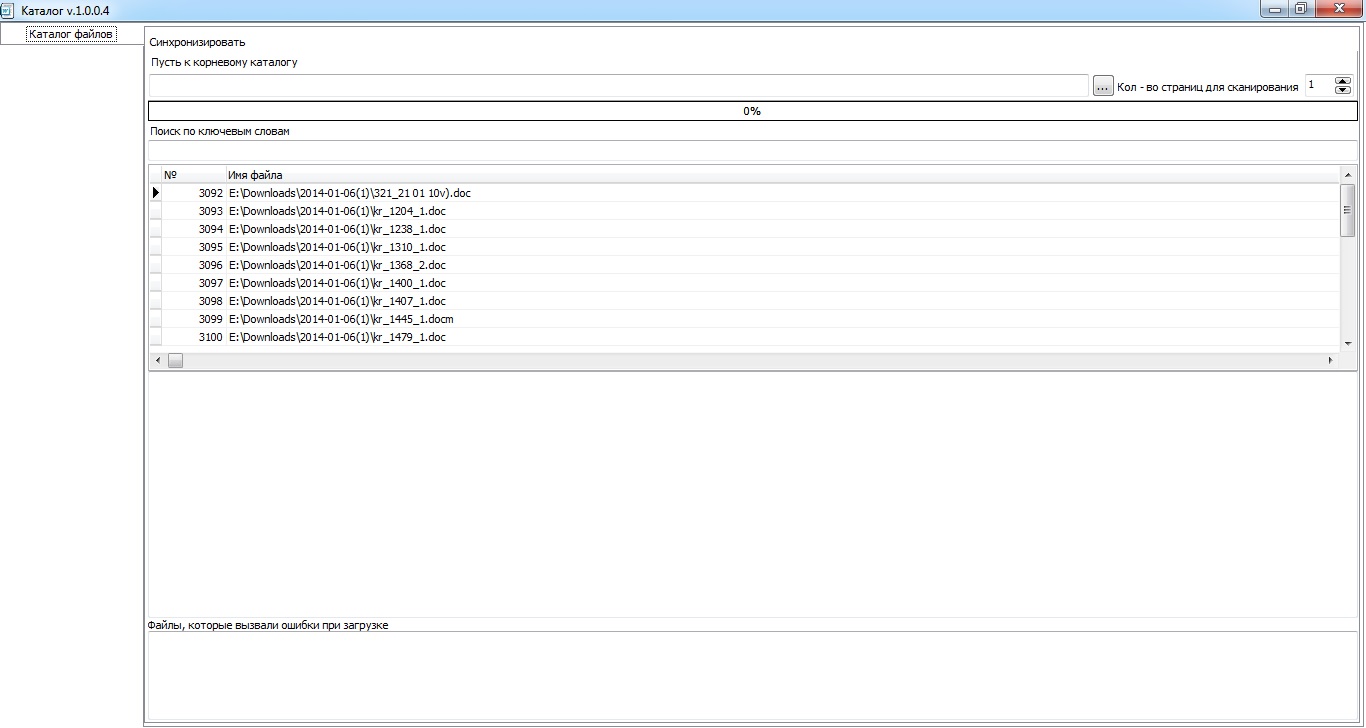This screenshot has width=1366, height=728.
Task: Click row selector for row 3094
Action: tap(155, 229)
